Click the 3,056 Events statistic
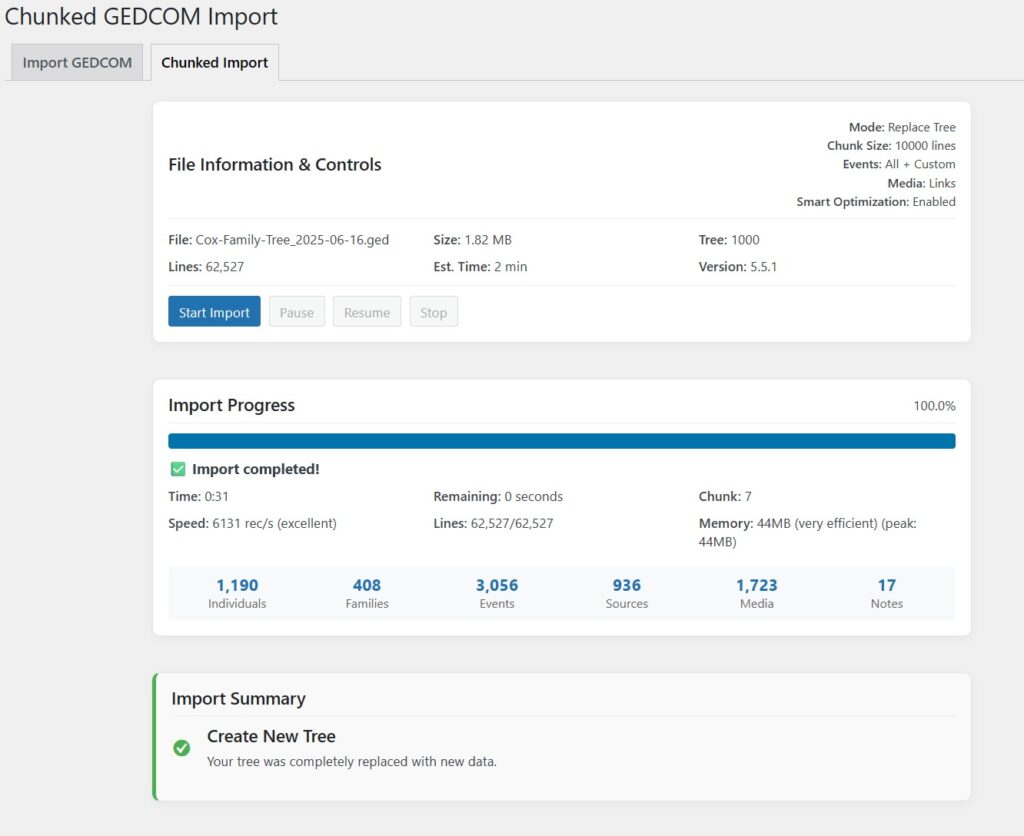This screenshot has height=836, width=1024. [x=497, y=585]
